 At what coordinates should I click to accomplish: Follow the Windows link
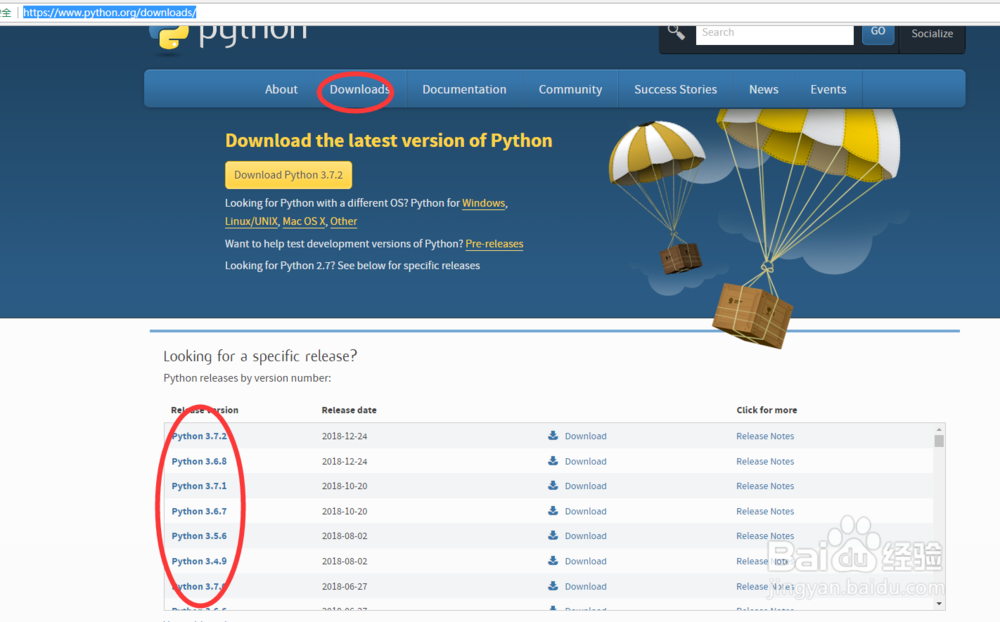click(483, 203)
